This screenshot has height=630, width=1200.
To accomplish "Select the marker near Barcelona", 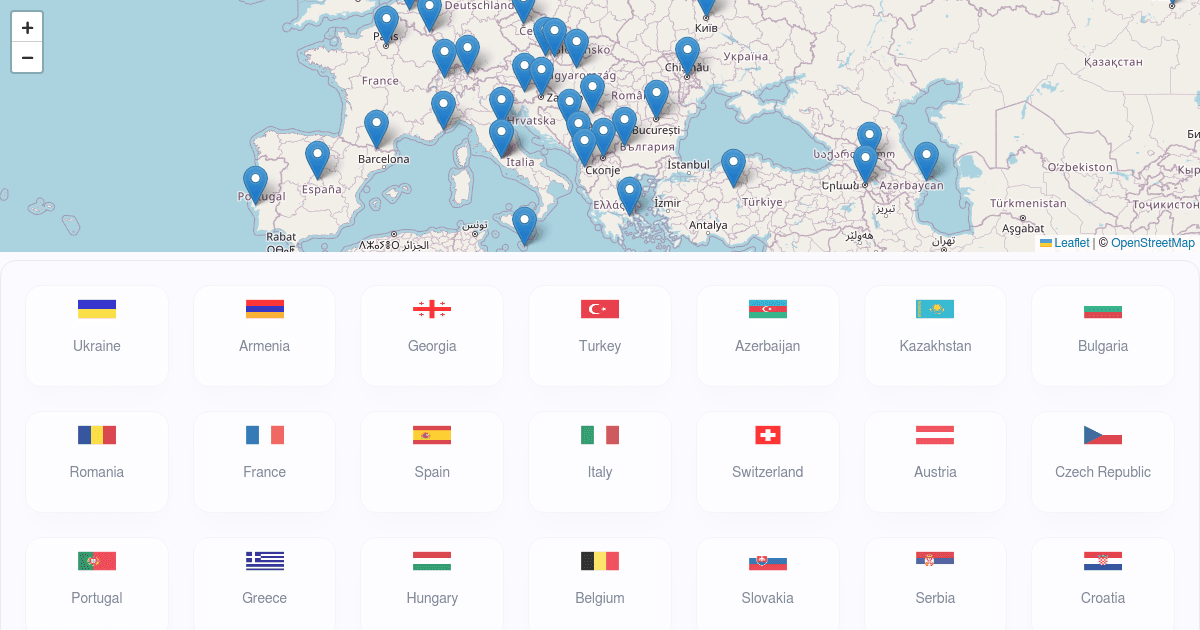I will click(x=376, y=127).
